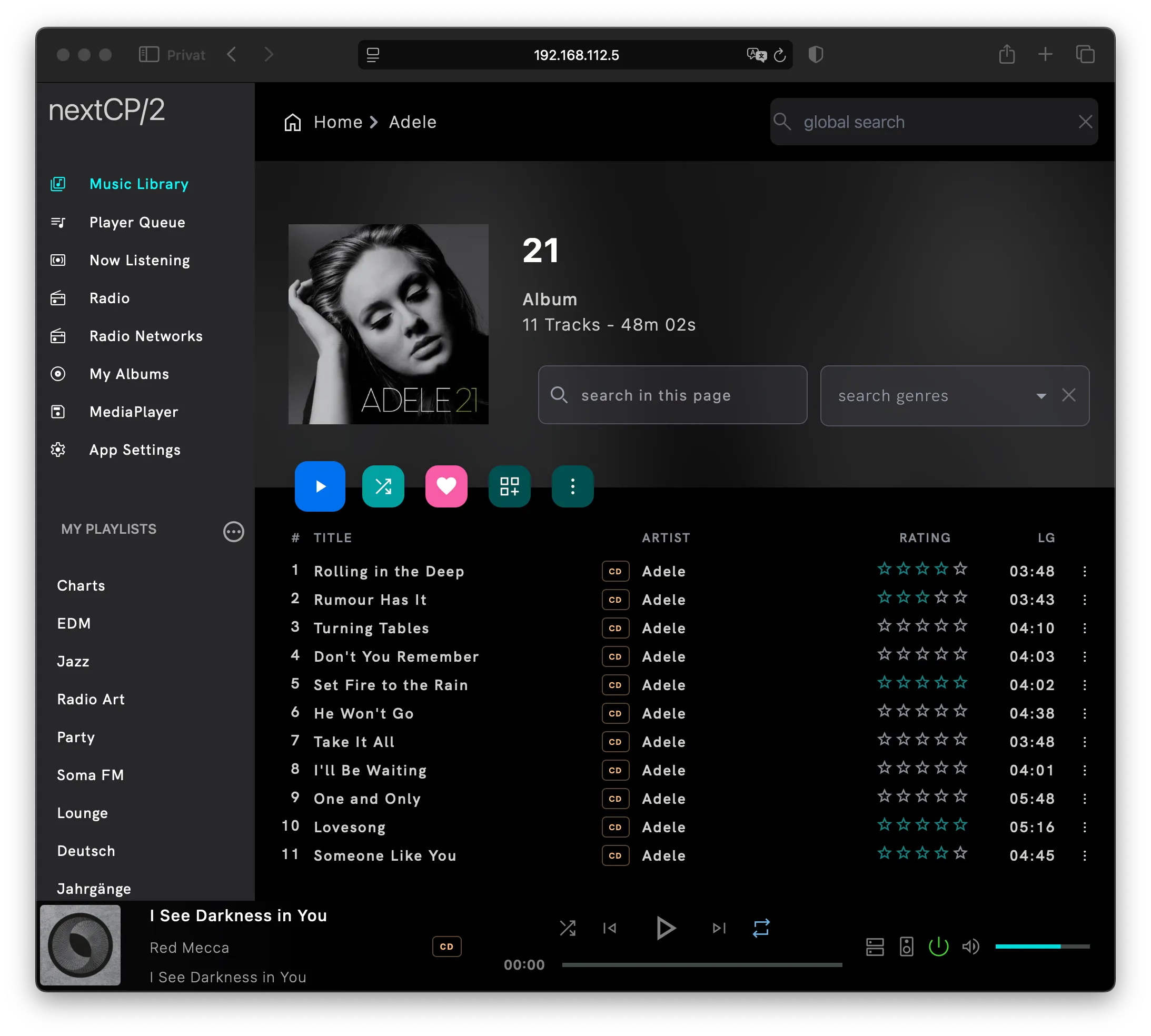Viewport: 1151px width, 1036px height.
Task: Open the EDM playlist
Action: pos(74,623)
